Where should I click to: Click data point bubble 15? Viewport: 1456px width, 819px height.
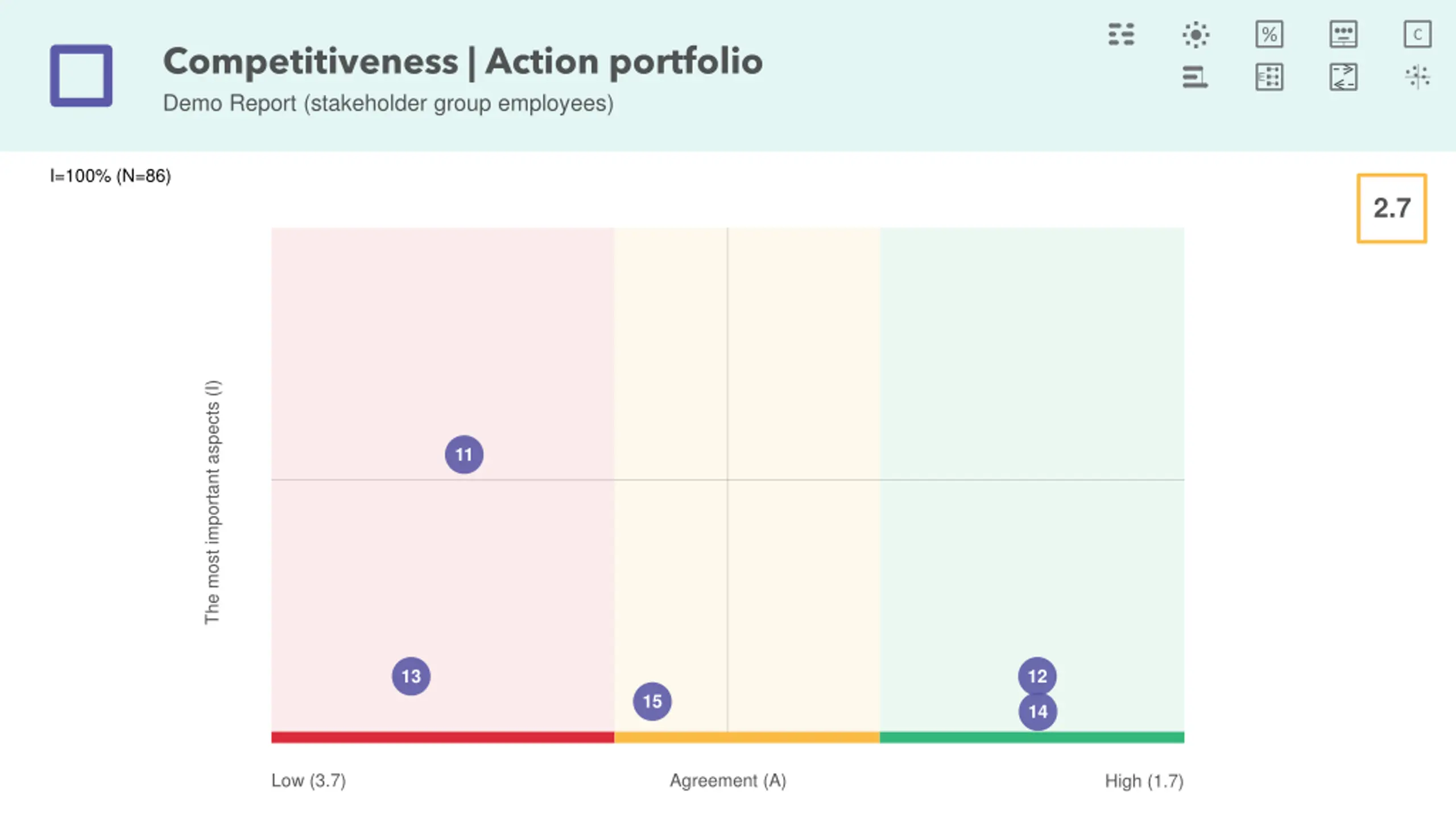tap(652, 701)
